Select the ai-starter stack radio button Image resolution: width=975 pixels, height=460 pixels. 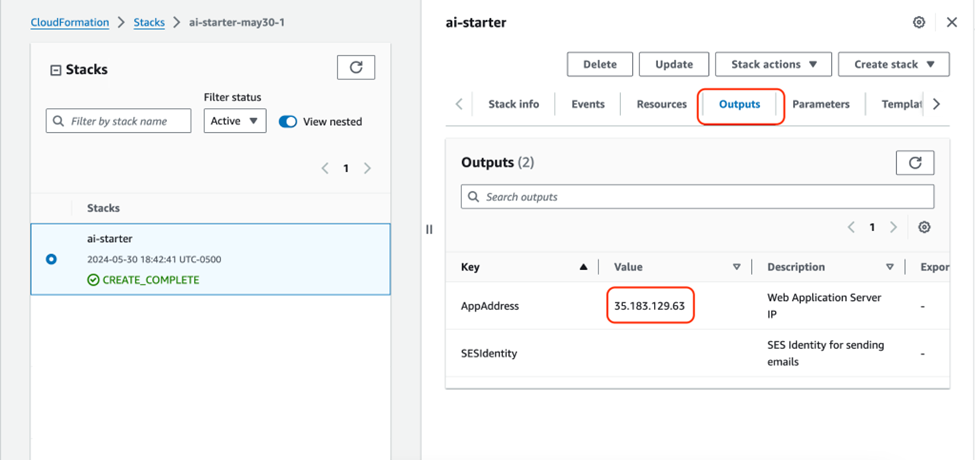click(x=52, y=259)
